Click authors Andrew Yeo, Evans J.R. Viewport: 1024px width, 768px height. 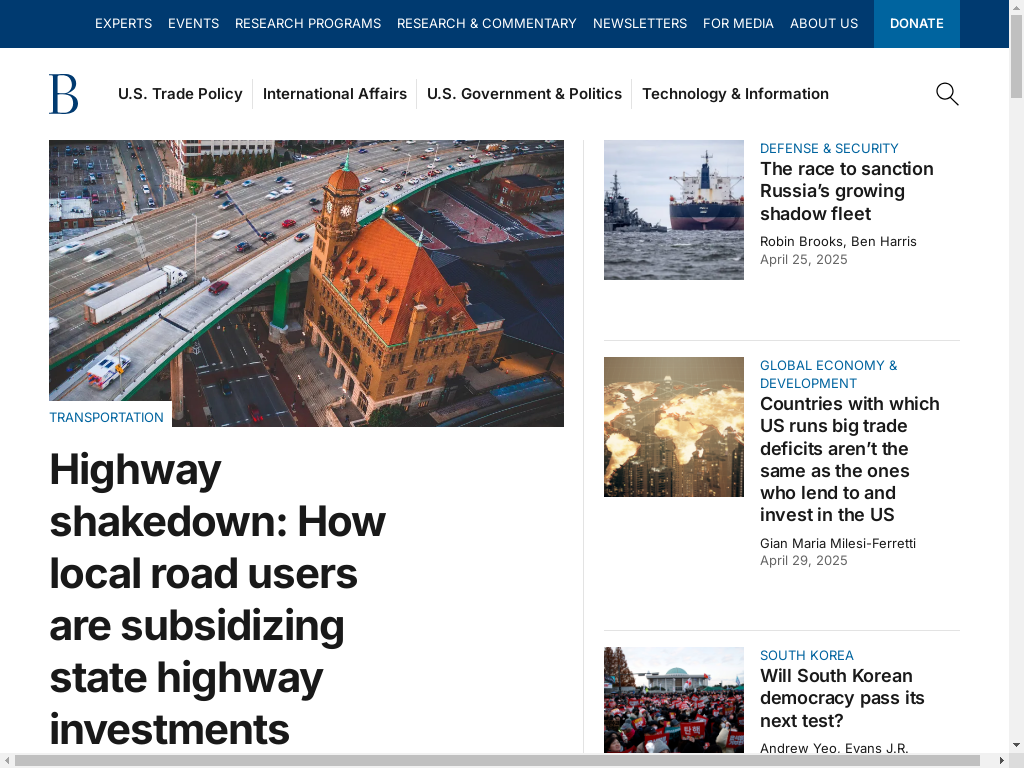click(834, 748)
